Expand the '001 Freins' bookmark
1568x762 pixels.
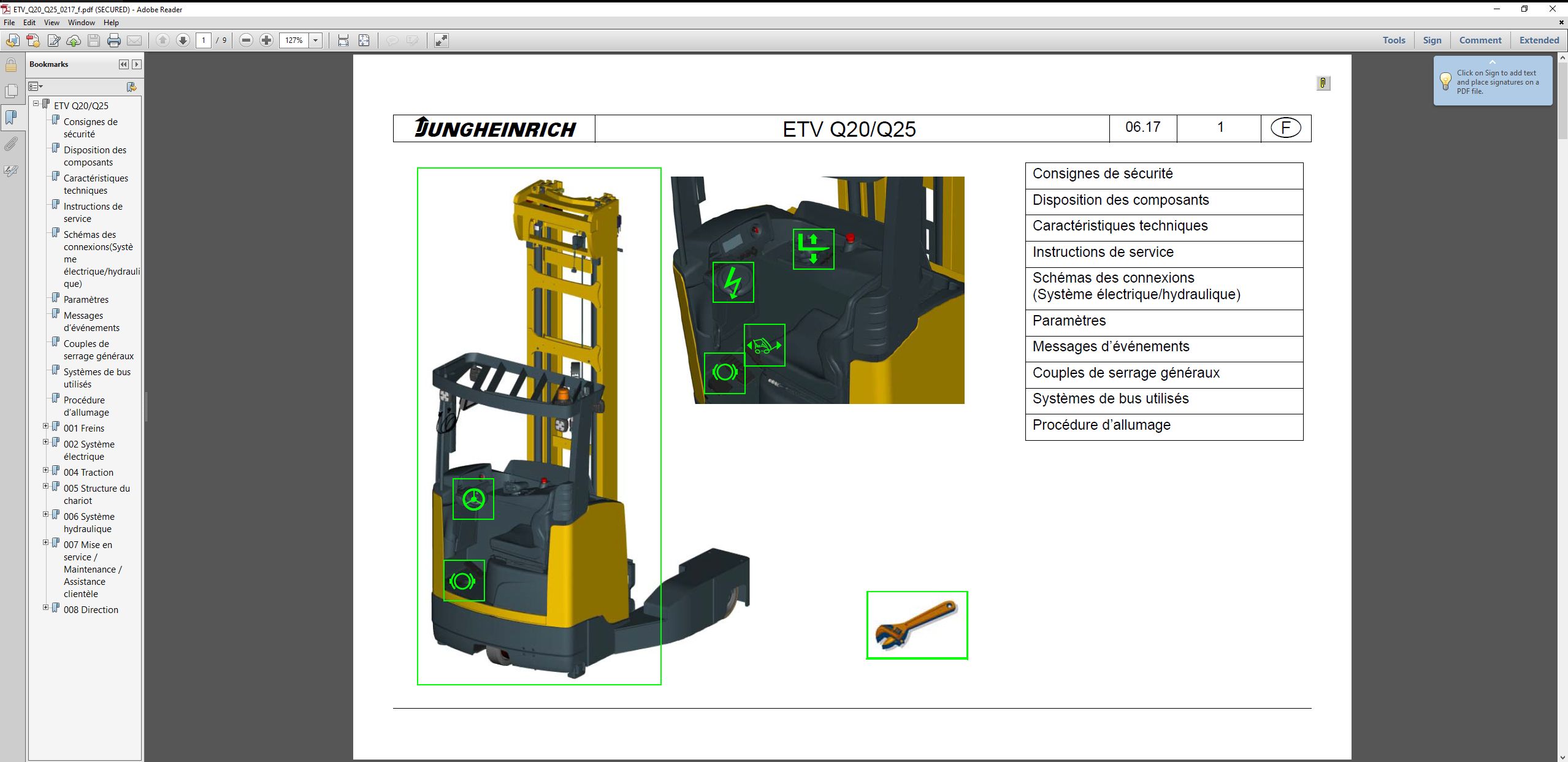(45, 425)
